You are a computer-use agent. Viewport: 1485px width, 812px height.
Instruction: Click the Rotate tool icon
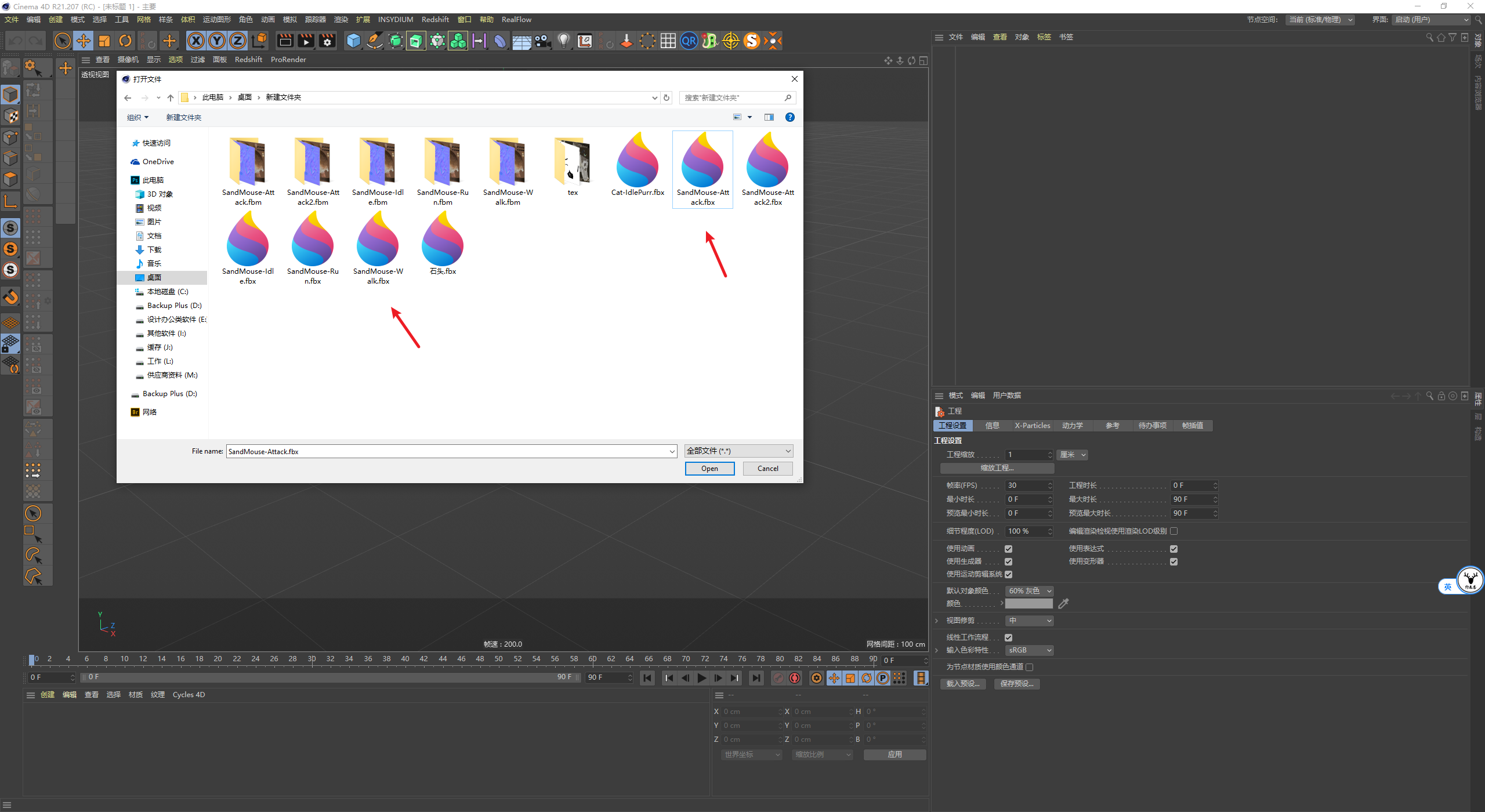(125, 41)
